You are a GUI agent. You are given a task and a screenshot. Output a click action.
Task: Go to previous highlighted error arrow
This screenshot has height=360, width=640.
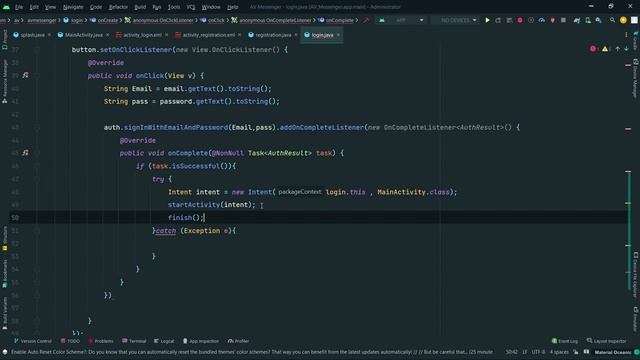click(618, 49)
